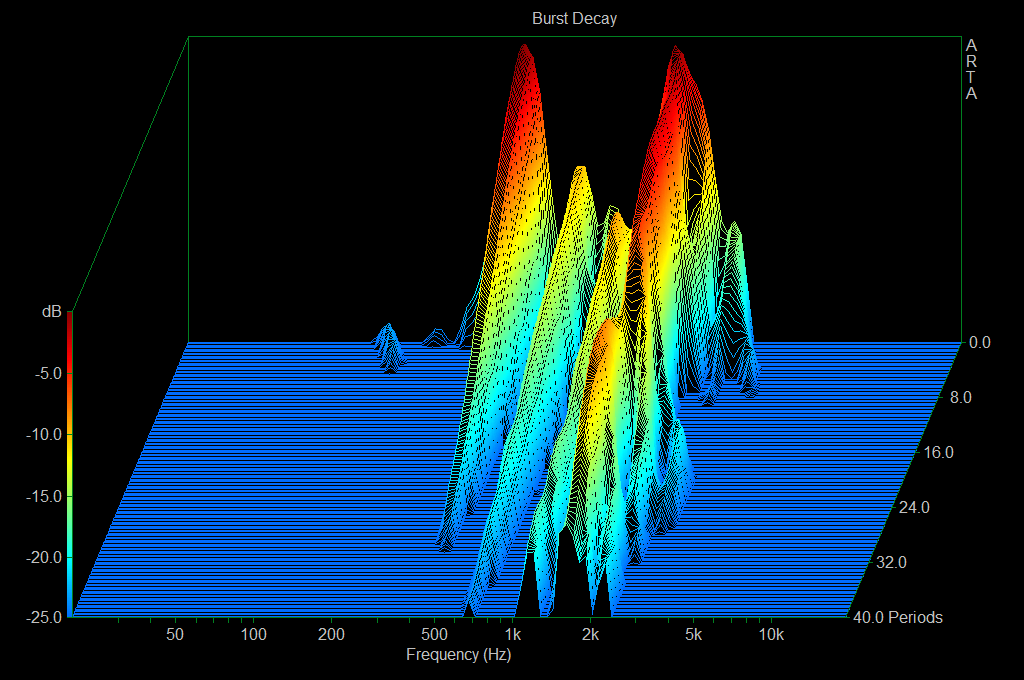Click the dB axis label
The height and width of the screenshot is (680, 1024).
point(52,312)
